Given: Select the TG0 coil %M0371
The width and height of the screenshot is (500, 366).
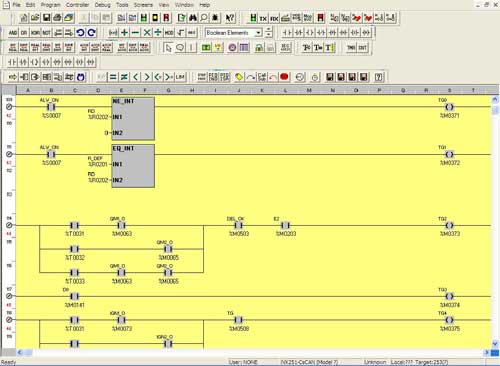Looking at the screenshot, I should pos(449,107).
